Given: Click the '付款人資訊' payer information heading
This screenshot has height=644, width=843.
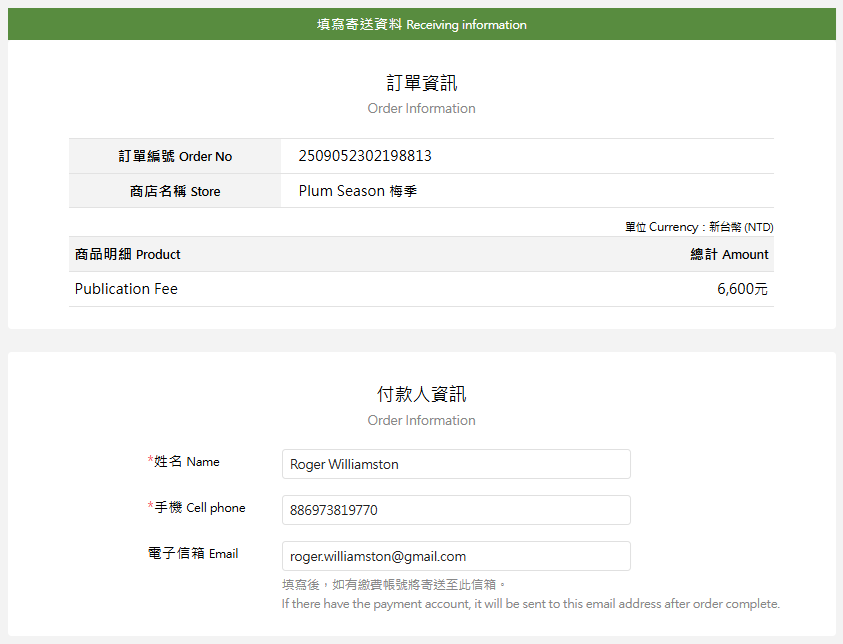Looking at the screenshot, I should coord(421,393).
